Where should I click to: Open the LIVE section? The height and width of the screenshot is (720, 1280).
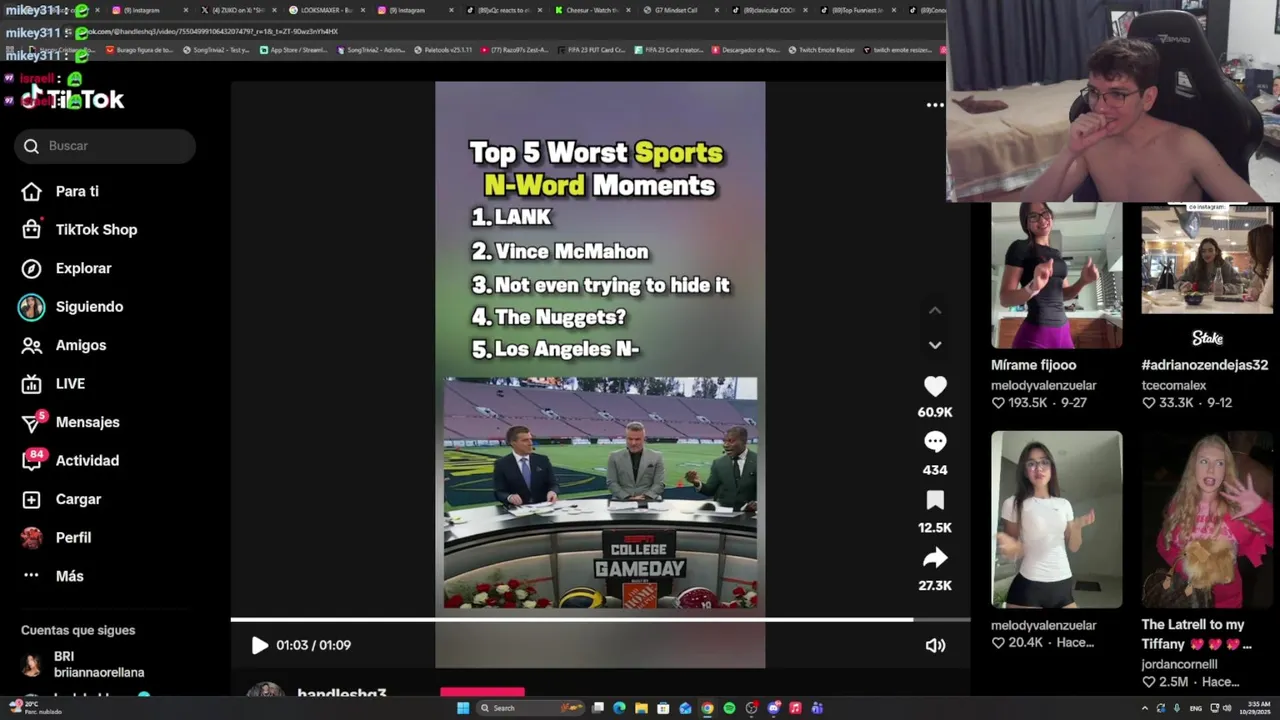(70, 383)
